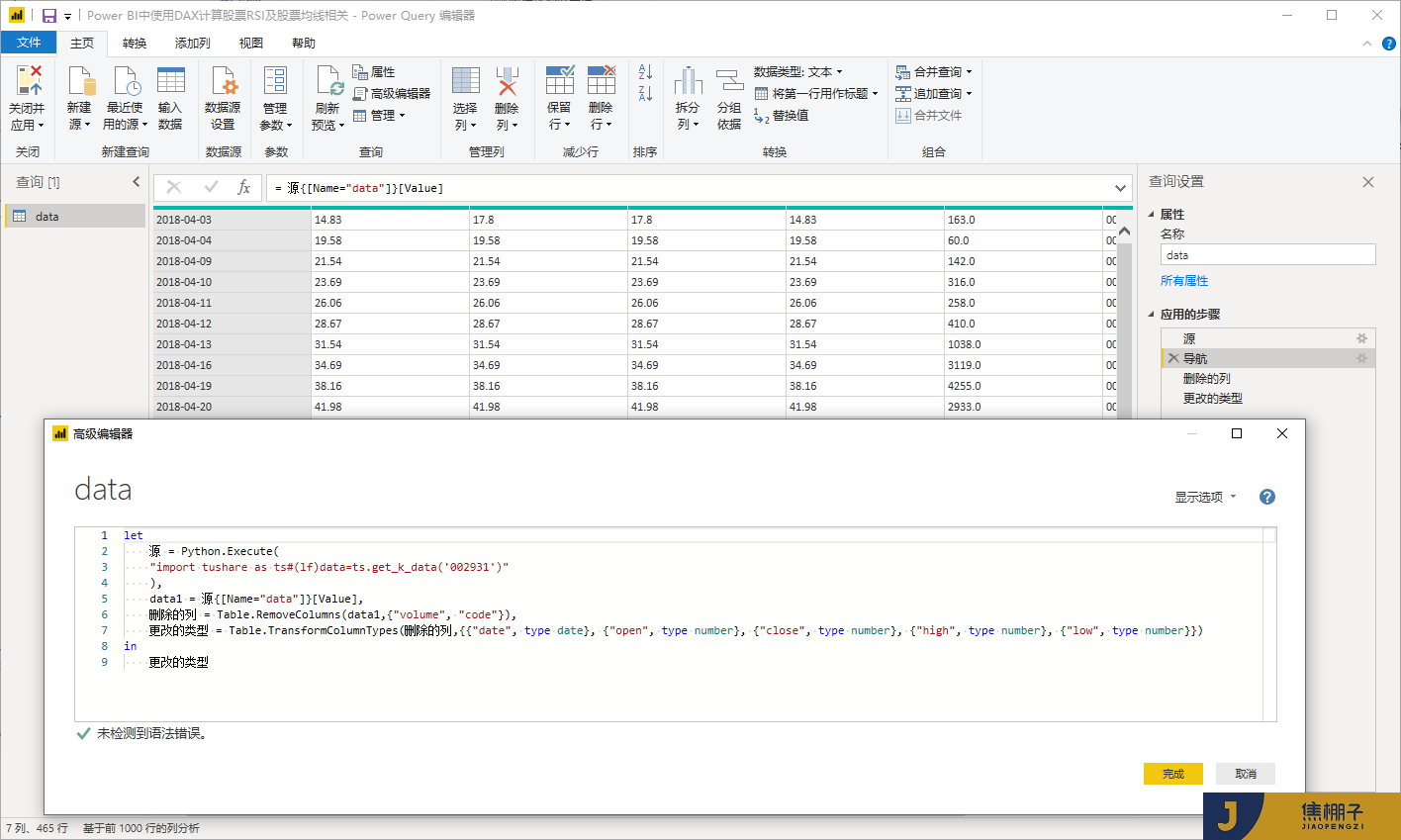Screen dimensions: 1401x840
Task: Collapse the Applied Steps (应用的步骤) section
Action: [x=1152, y=315]
